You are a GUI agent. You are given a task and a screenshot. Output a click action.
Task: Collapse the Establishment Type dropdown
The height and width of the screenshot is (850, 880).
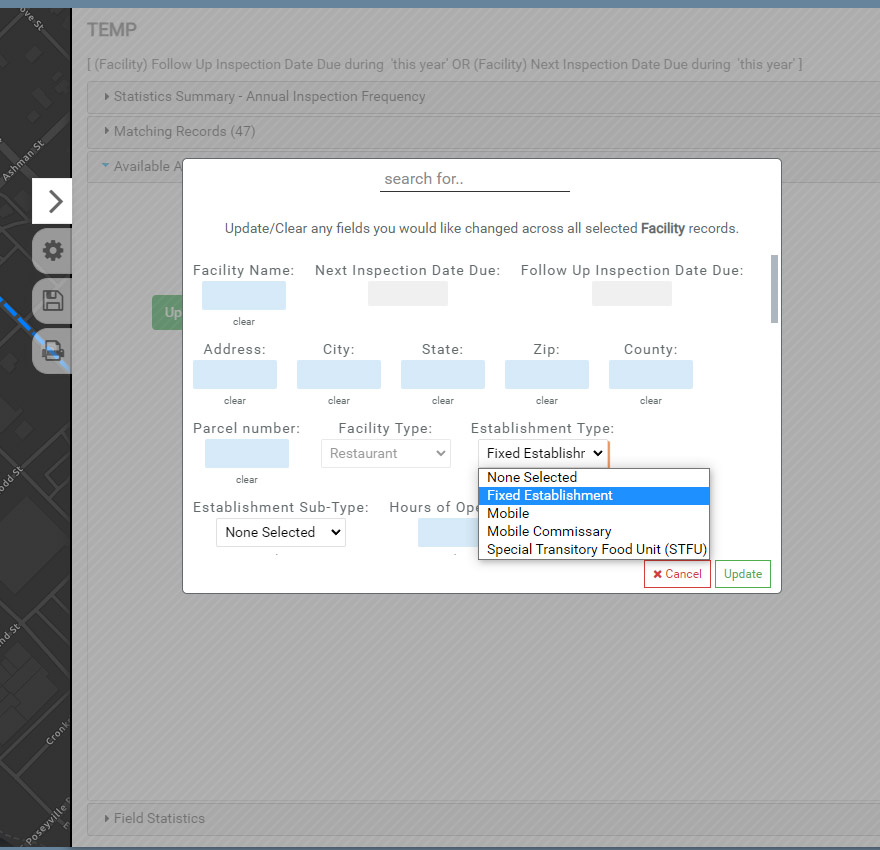[x=542, y=453]
